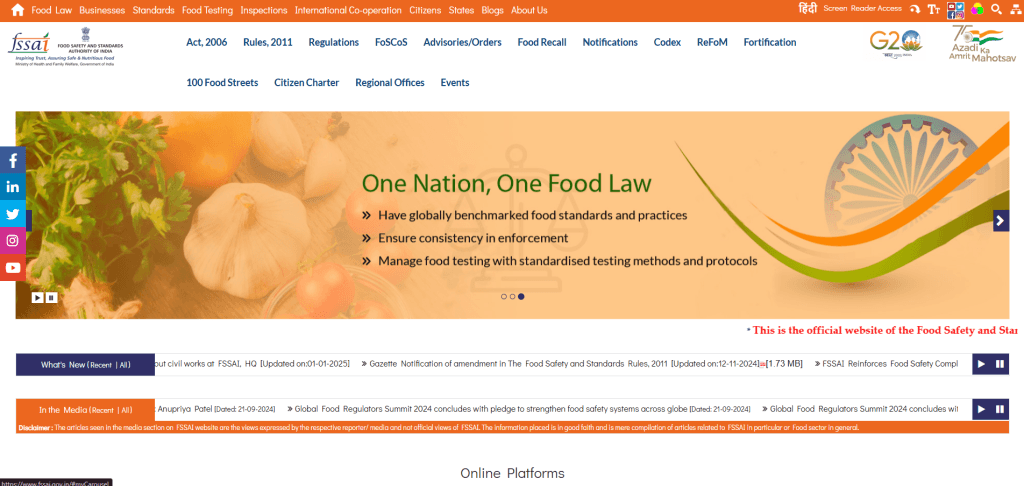The image size is (1024, 486).
Task: Open Act, 2006 page
Action: click(x=206, y=42)
